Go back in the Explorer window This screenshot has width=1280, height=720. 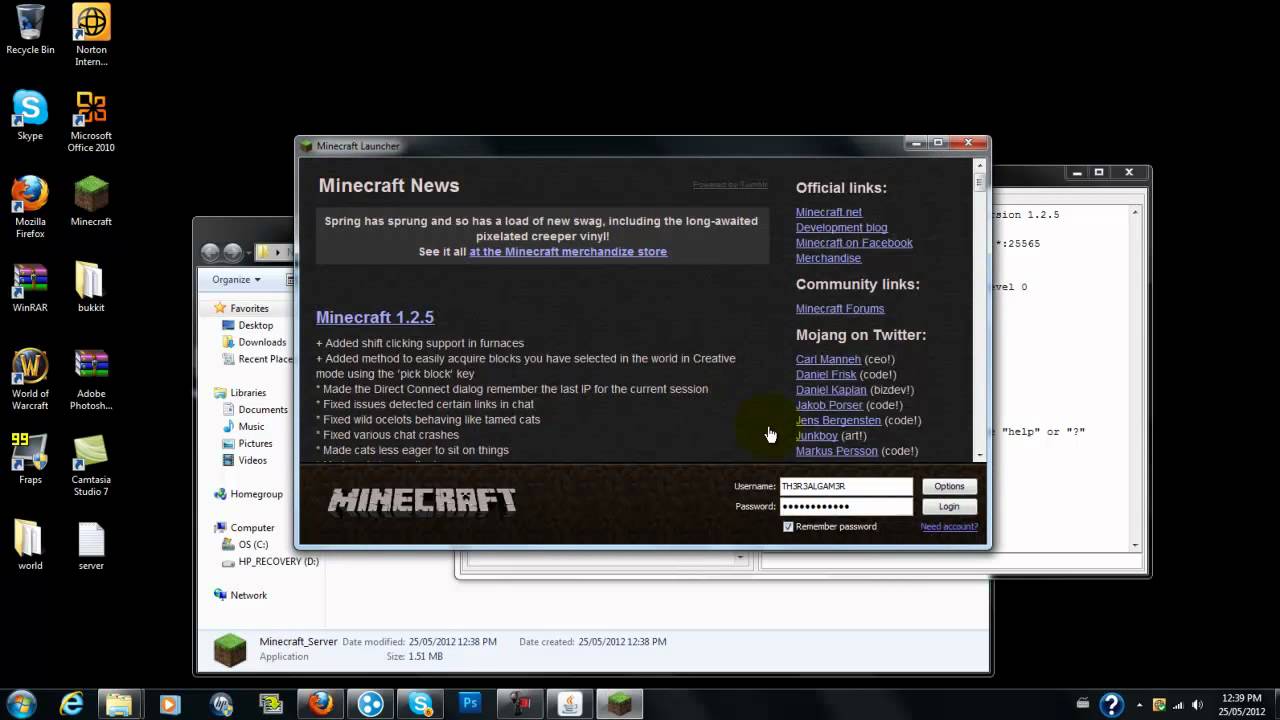210,252
